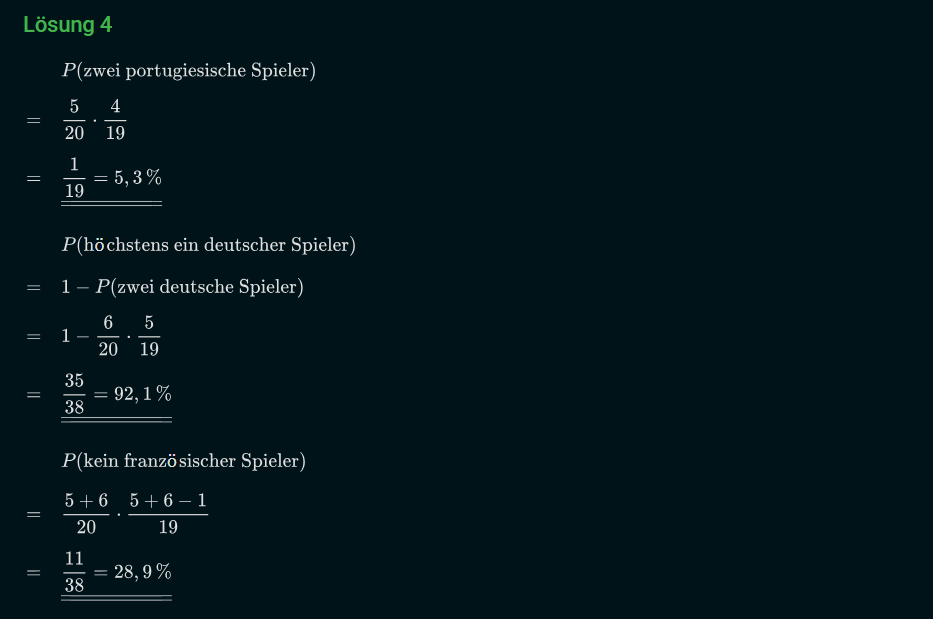Select the fraction 5 over 20
933x619 pixels.
[x=74, y=120]
